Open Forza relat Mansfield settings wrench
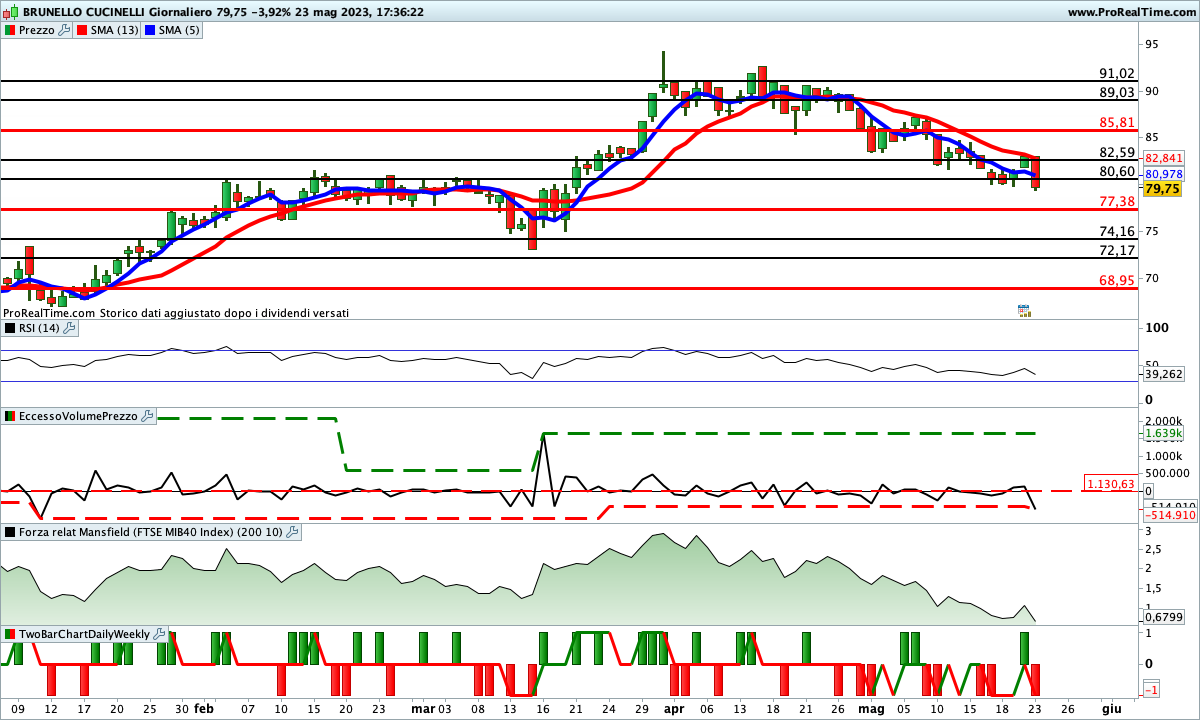1200x720 pixels. tap(292, 532)
